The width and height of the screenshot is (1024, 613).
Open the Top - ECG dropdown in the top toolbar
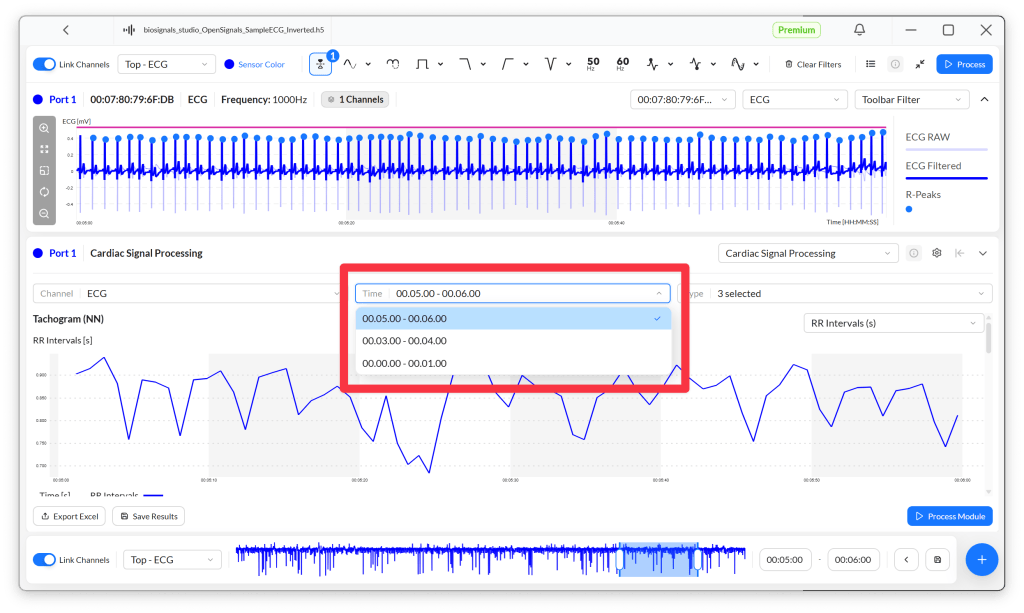click(167, 64)
